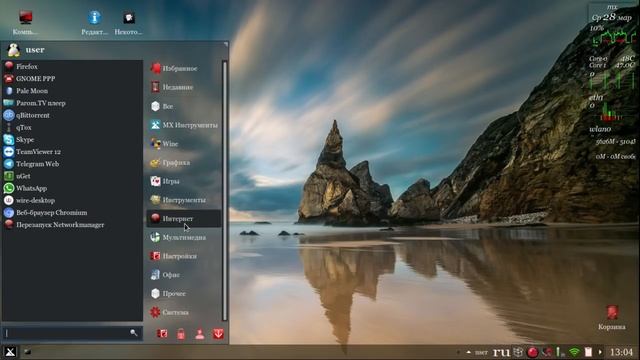Launch Firefox from the Internet list
This screenshot has height=360, width=640.
[x=72, y=66]
